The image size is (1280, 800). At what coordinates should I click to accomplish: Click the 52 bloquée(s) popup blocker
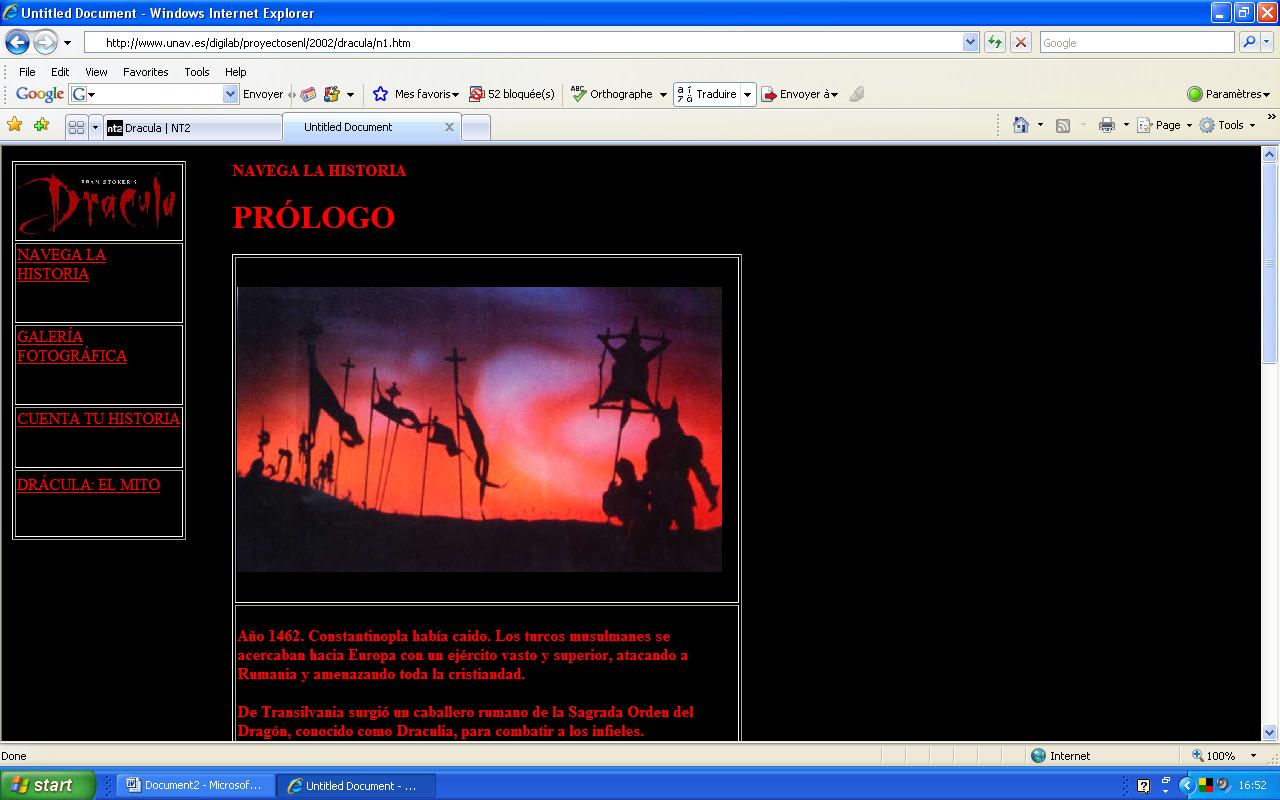tap(512, 94)
